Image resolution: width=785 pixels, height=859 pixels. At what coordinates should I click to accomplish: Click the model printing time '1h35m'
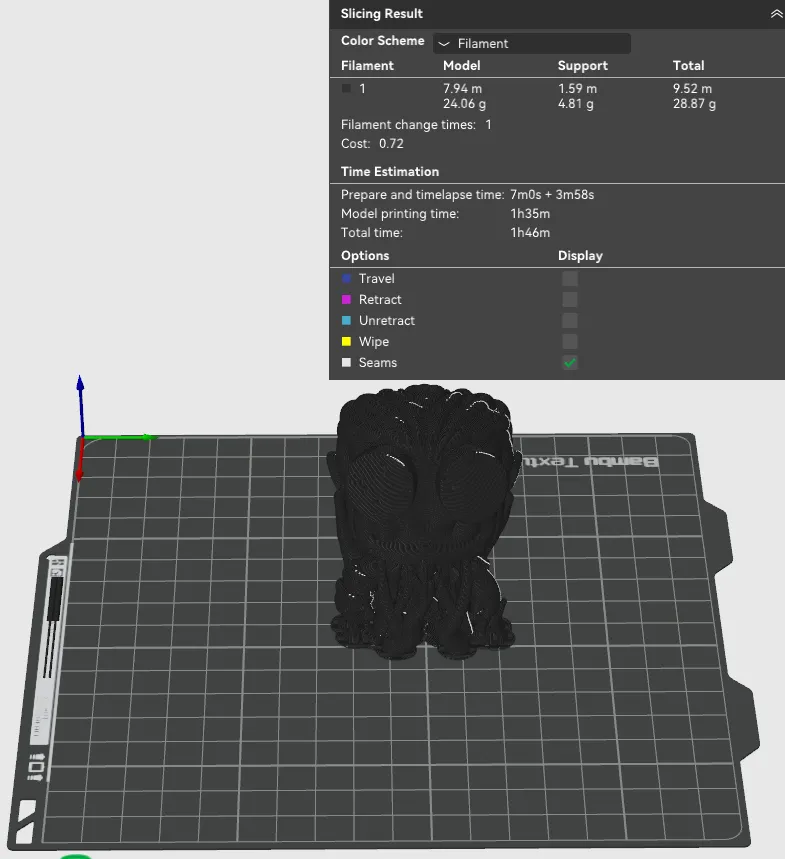530,214
